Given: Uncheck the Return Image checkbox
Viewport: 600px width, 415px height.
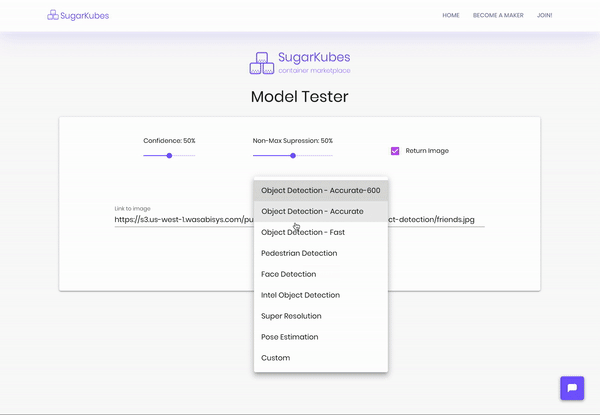Looking at the screenshot, I should 395,151.
